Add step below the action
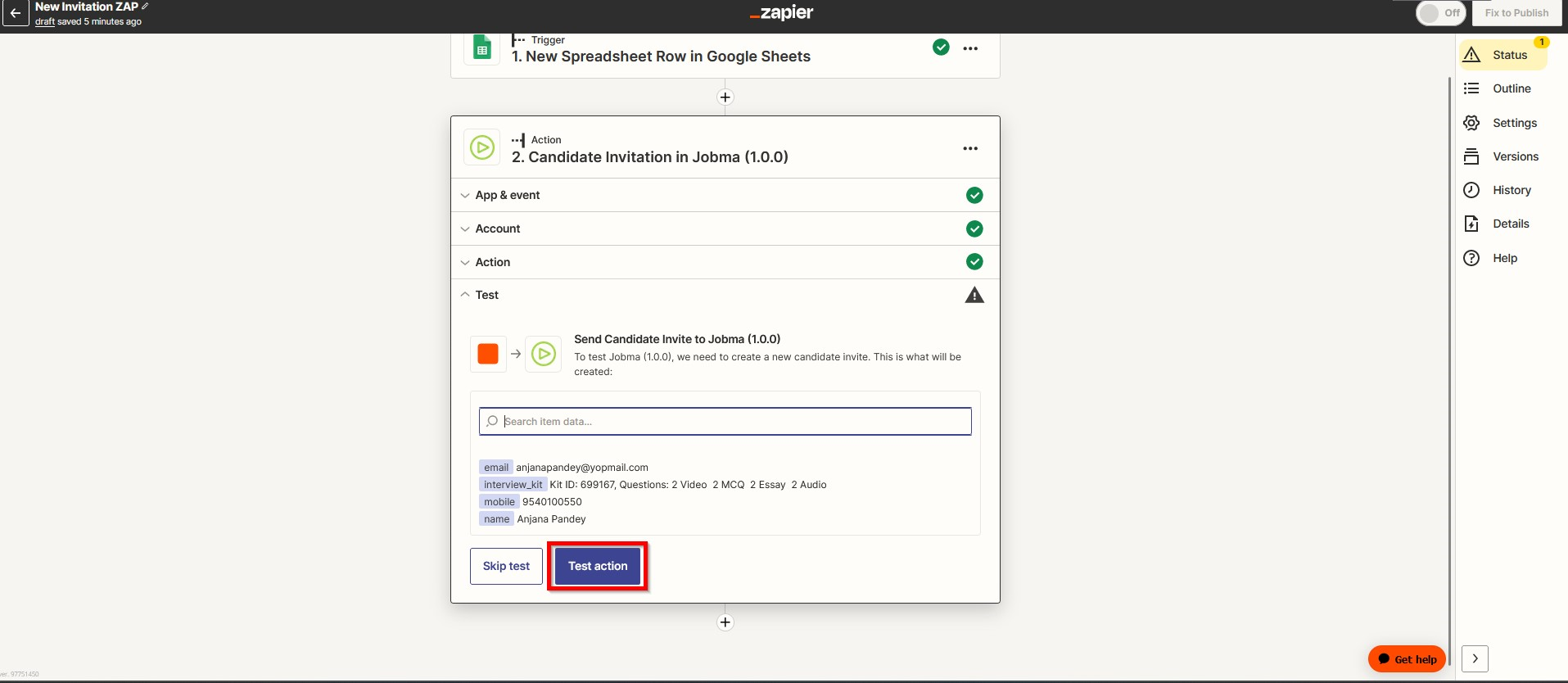This screenshot has height=683, width=1568. coord(725,622)
